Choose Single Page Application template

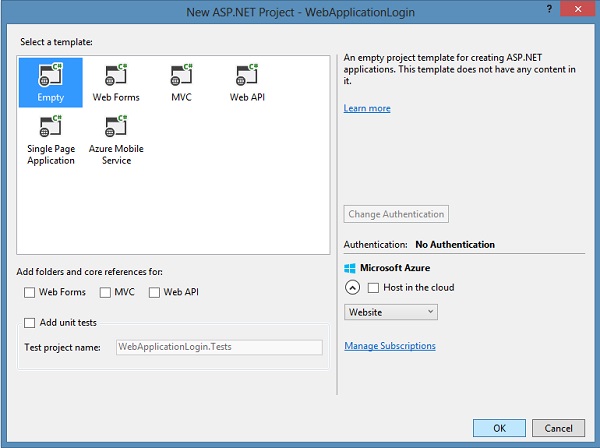click(51, 140)
